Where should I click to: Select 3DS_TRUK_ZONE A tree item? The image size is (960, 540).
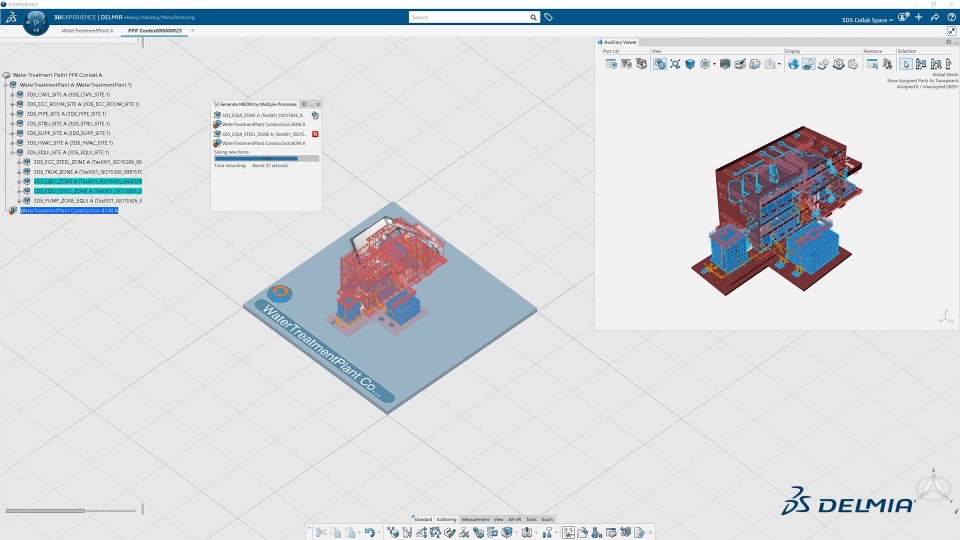(x=88, y=172)
